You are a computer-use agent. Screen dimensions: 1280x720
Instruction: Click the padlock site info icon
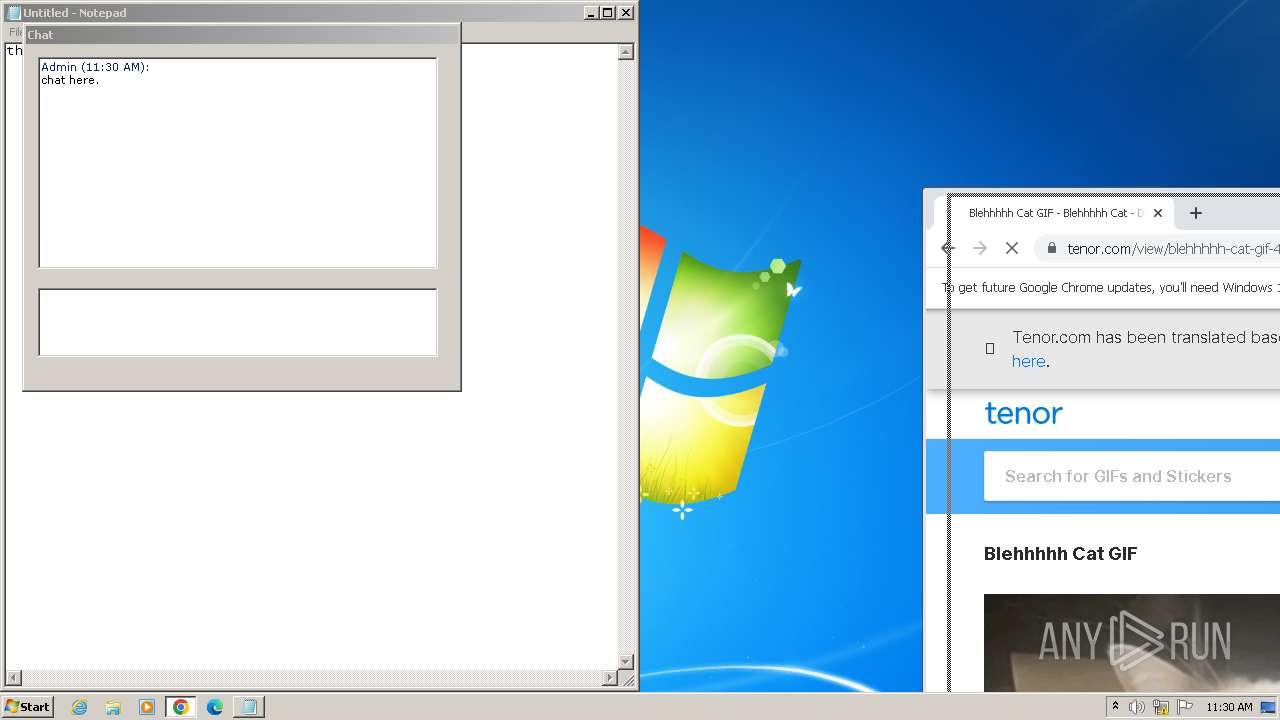coord(1051,248)
